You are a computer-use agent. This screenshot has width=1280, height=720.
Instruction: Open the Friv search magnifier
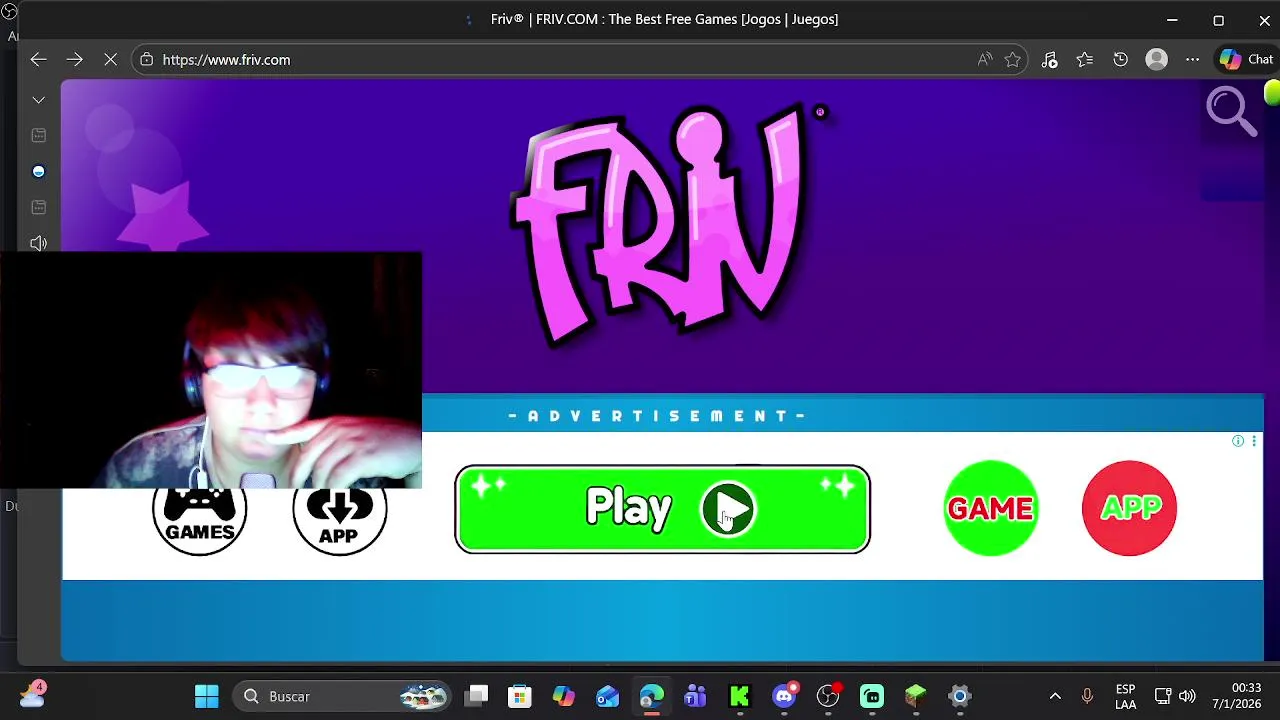(x=1231, y=111)
